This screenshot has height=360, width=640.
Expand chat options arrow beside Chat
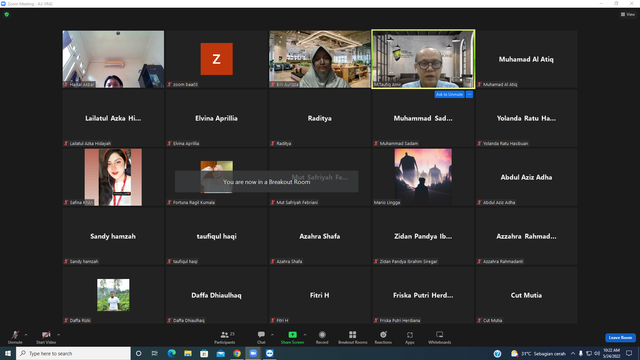272,335
